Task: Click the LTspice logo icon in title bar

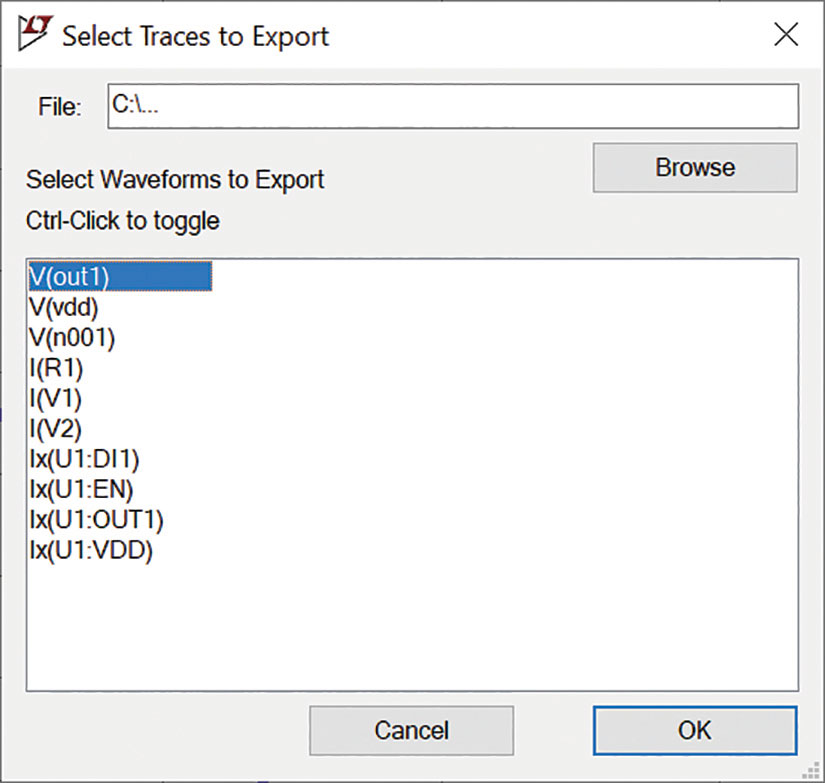Action: pos(35,33)
